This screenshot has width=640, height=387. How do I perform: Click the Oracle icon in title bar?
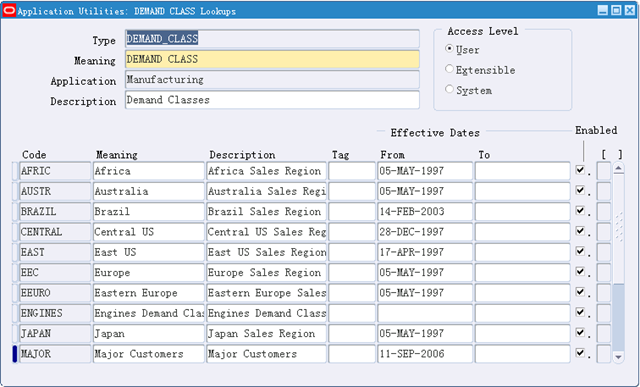point(9,11)
